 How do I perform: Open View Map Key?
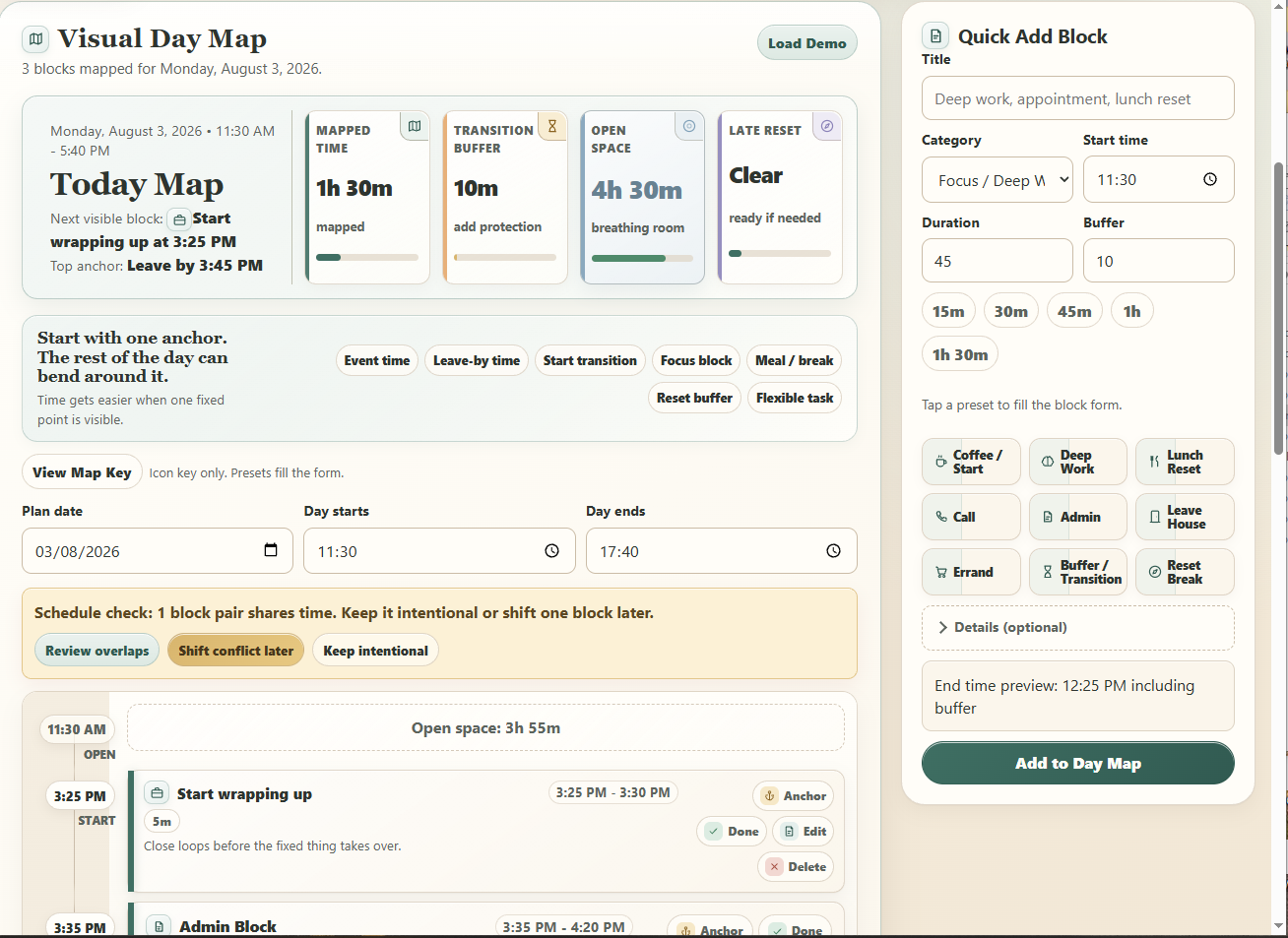(x=82, y=472)
